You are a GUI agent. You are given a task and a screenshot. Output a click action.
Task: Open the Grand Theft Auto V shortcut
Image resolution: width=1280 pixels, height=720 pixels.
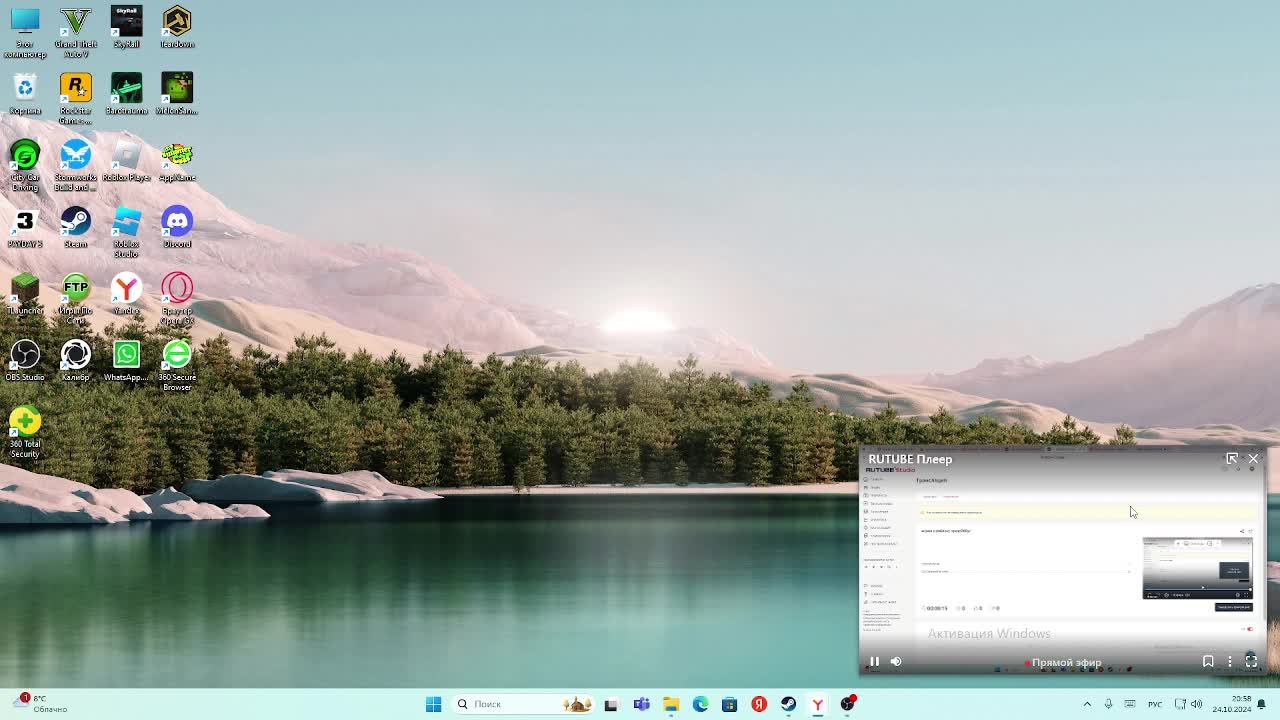click(x=75, y=32)
